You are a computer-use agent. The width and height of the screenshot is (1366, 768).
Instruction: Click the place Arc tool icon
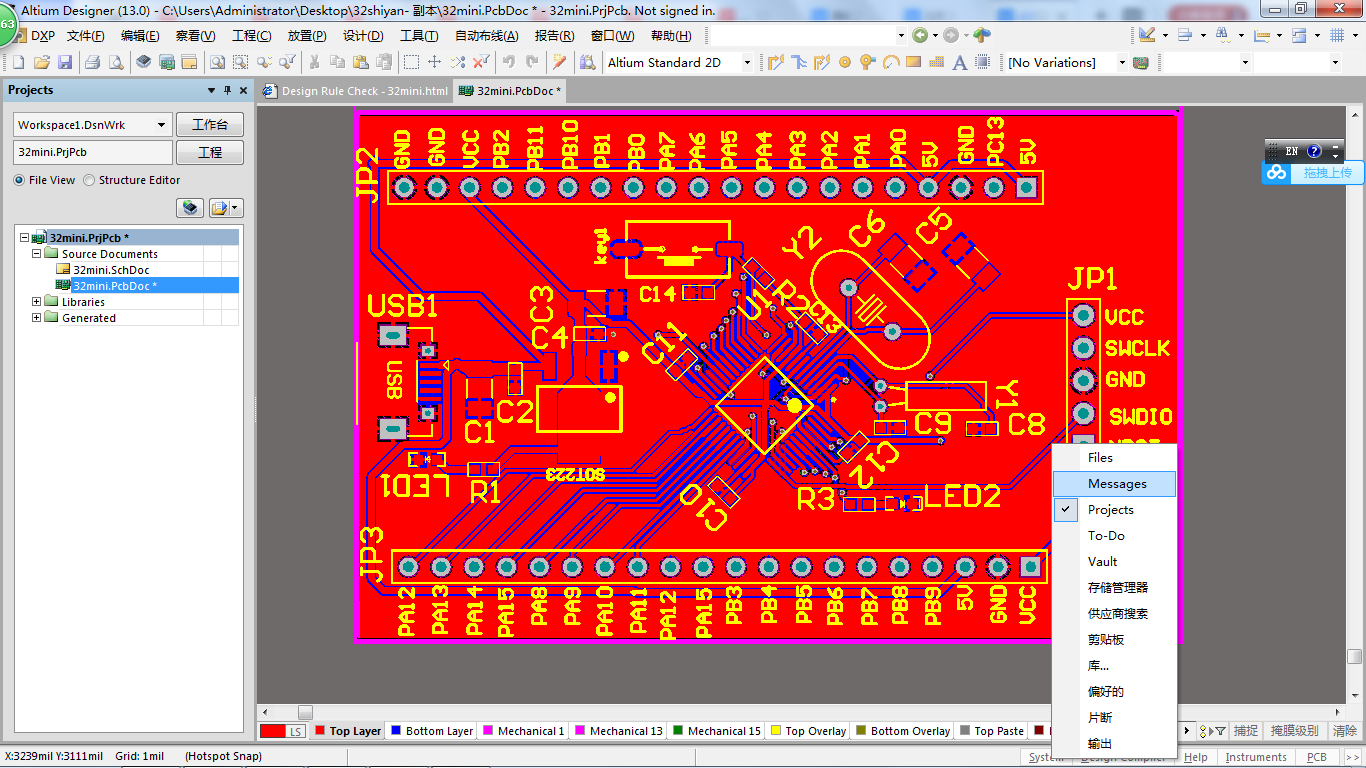pyautogui.click(x=891, y=62)
